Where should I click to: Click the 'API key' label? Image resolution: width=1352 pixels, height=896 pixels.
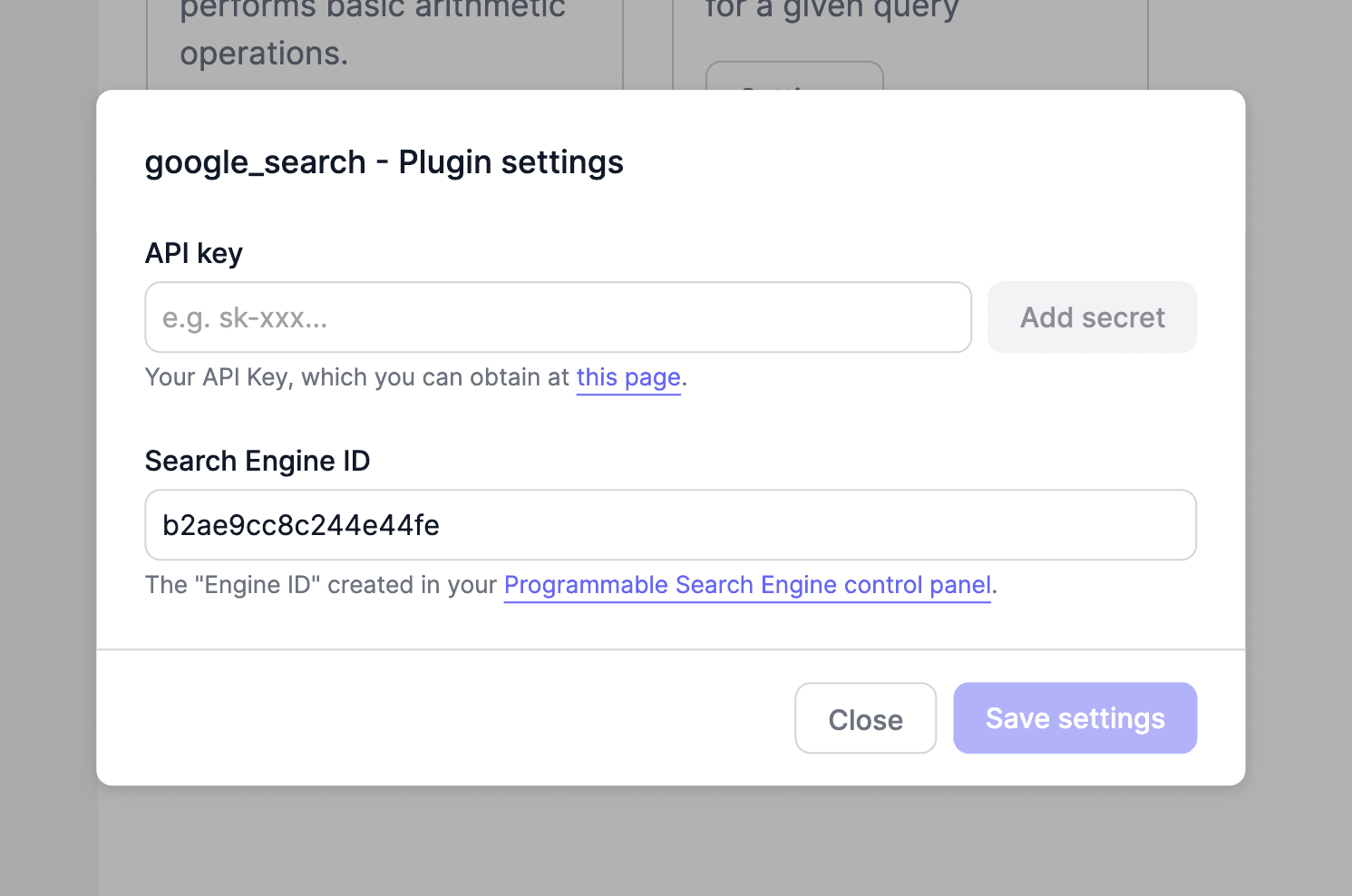point(194,253)
